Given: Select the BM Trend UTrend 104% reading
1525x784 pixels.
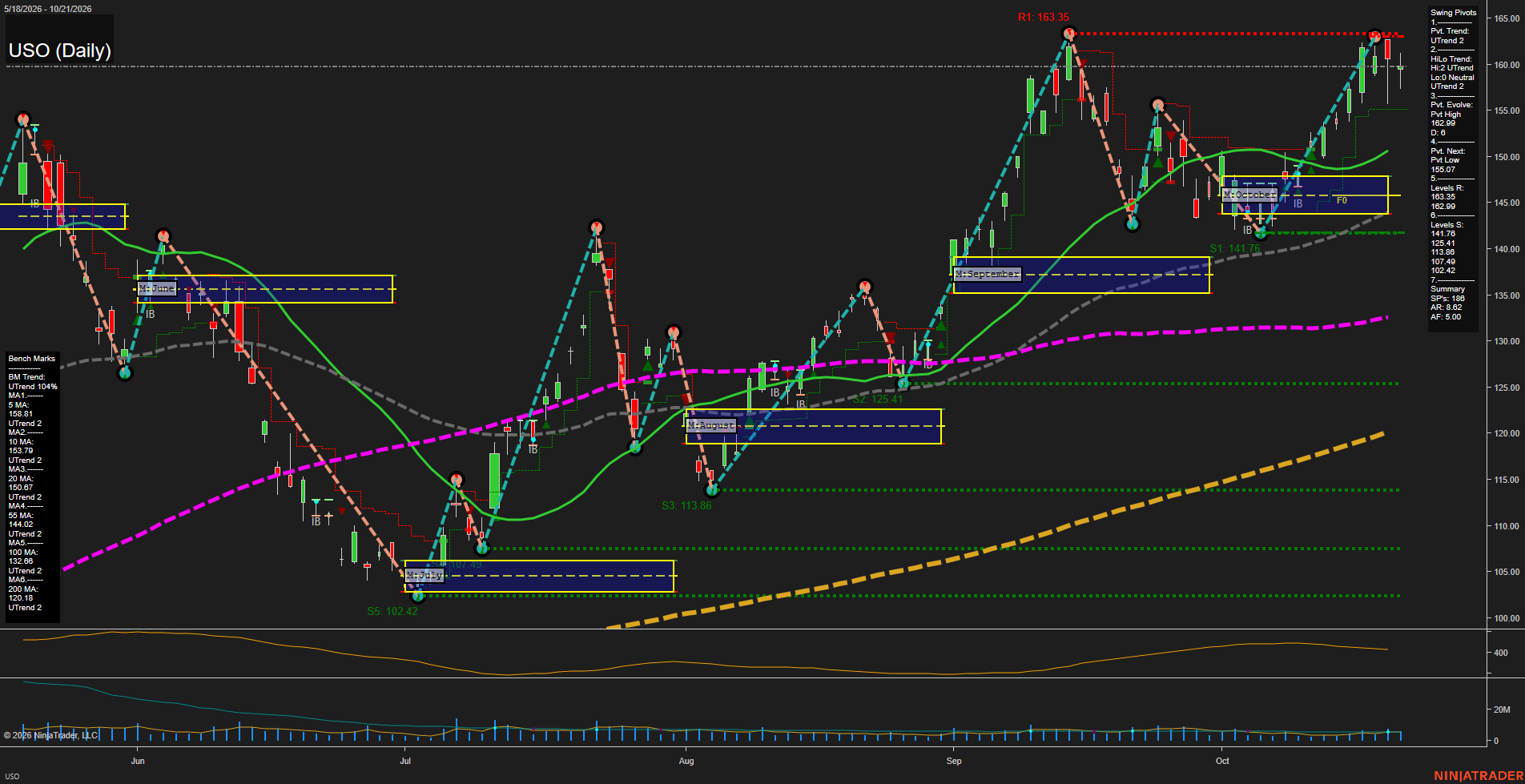Looking at the screenshot, I should click(33, 382).
